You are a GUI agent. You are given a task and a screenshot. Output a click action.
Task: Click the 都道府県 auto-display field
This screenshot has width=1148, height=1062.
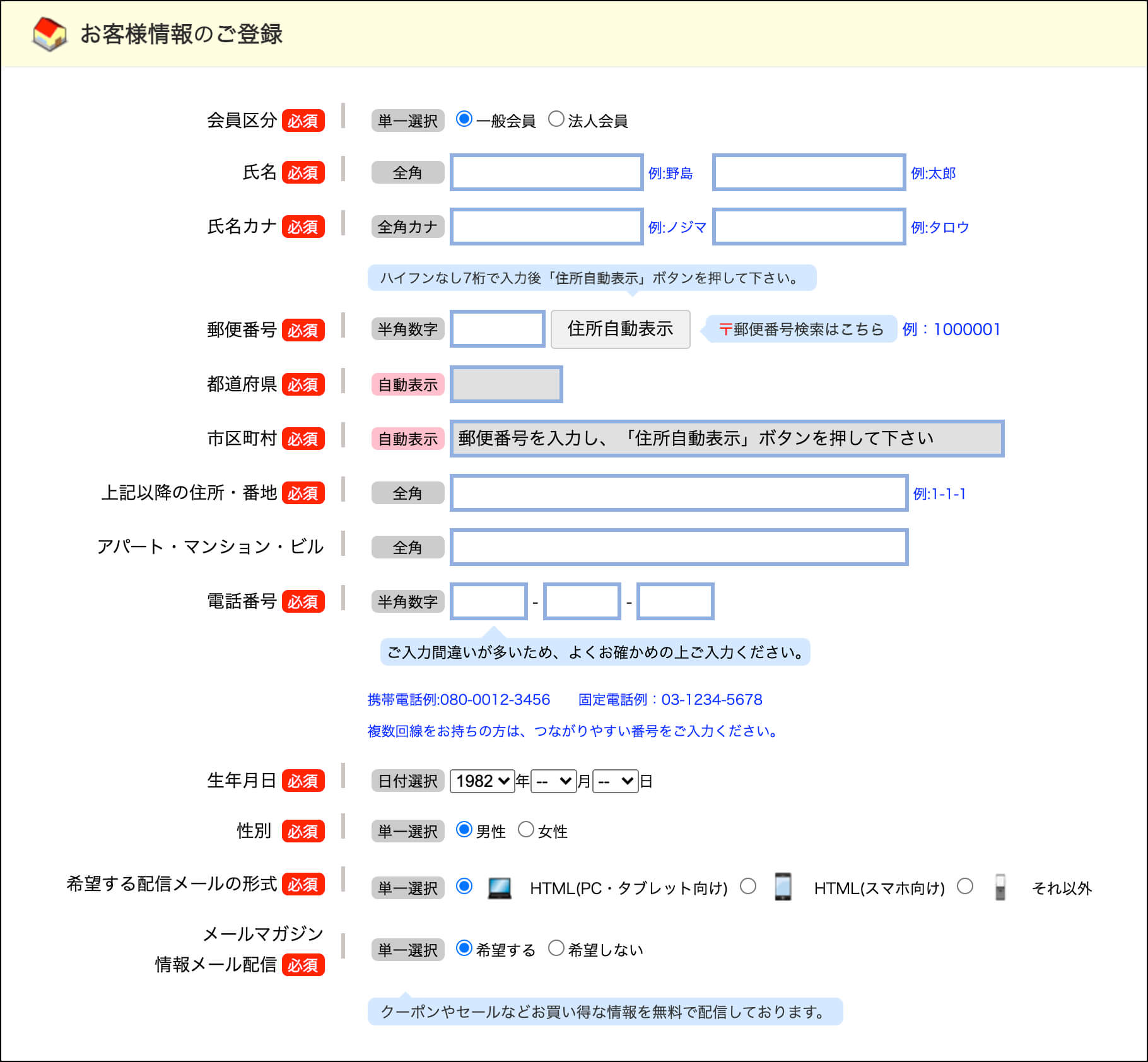507,384
